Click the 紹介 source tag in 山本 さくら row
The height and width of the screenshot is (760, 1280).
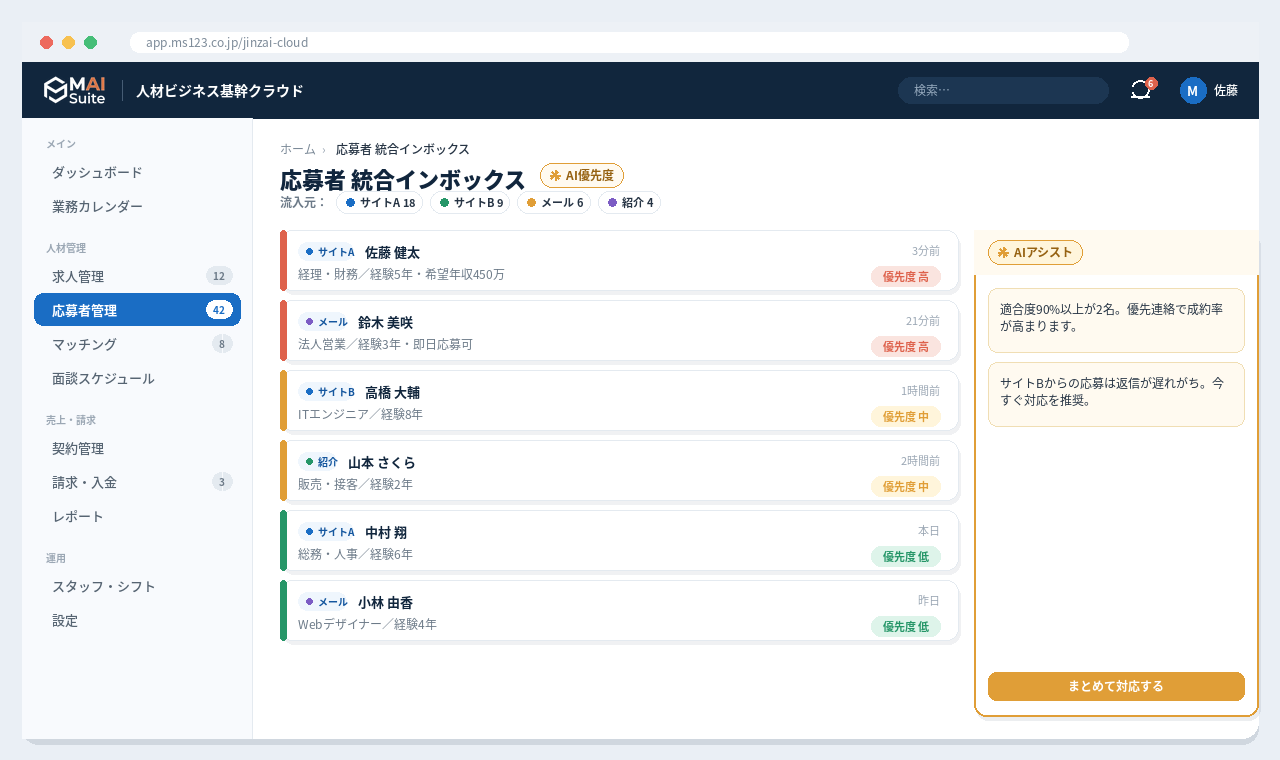pos(321,462)
